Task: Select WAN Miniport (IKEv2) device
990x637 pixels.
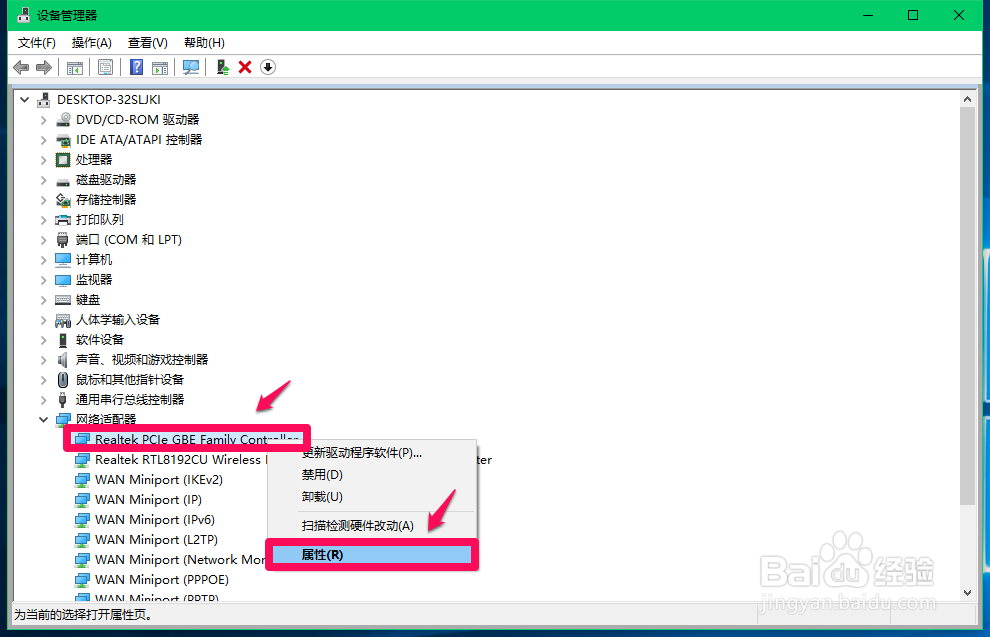Action: coord(147,479)
